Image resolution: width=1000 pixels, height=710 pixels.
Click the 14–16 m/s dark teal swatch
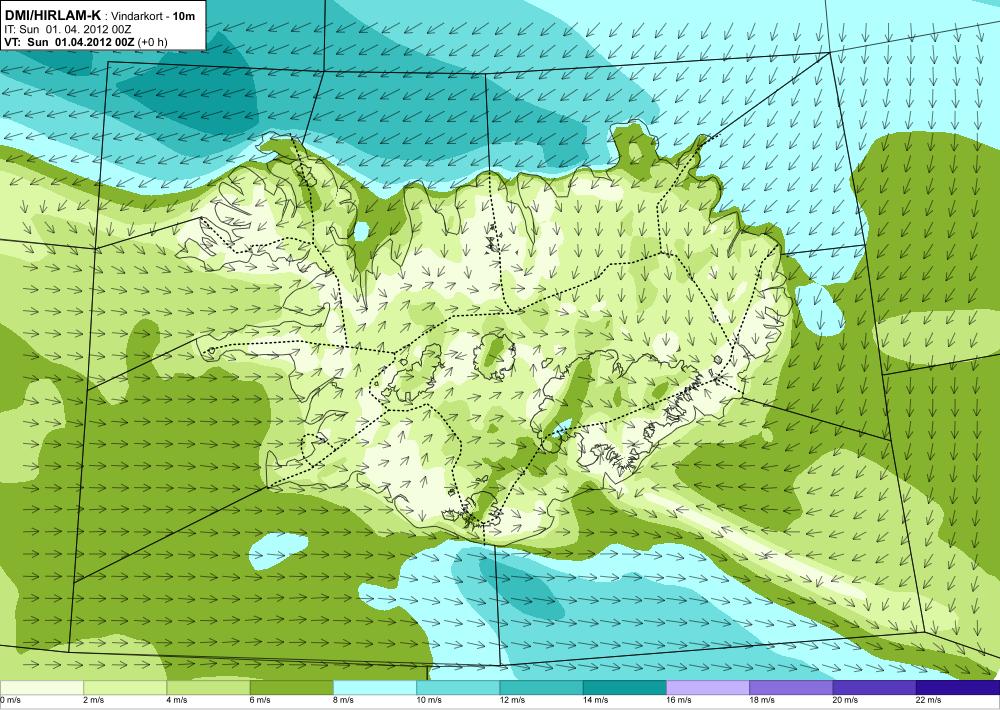pyautogui.click(x=624, y=688)
